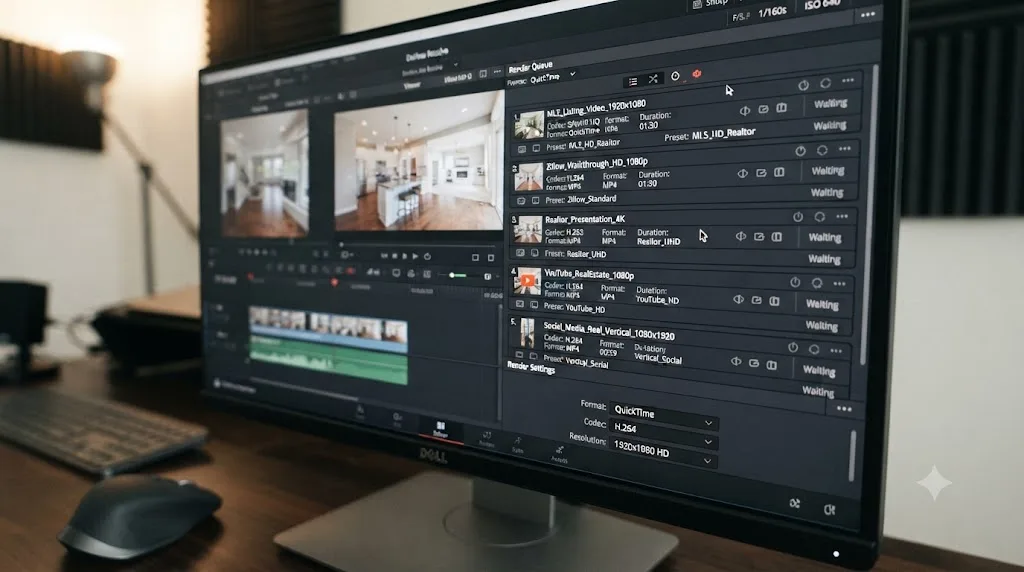Select the vertical Social_Media_Reel job thumbnail
This screenshot has width=1024, height=572.
coord(527,333)
